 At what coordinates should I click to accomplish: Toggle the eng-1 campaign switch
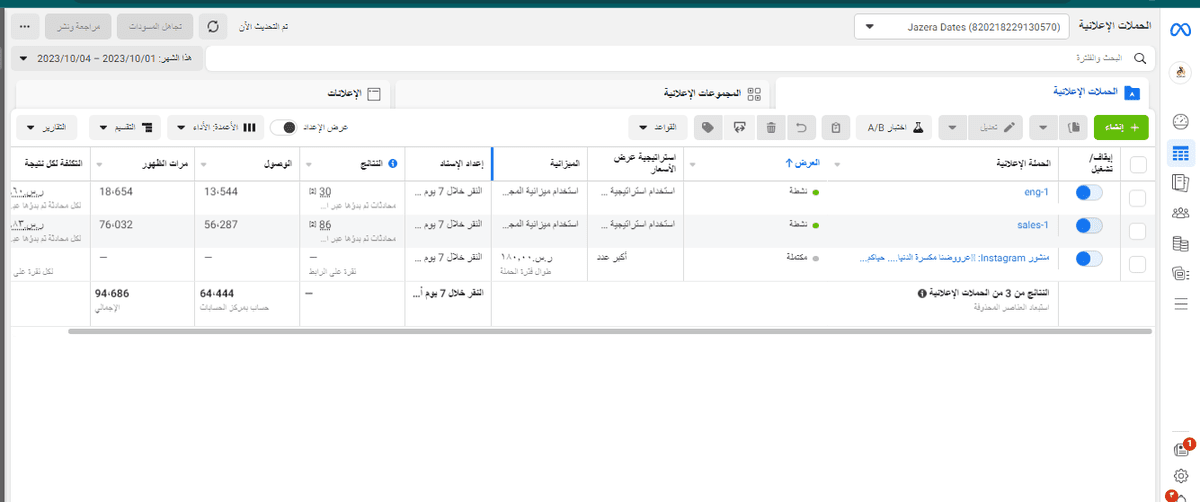[x=1088, y=194]
